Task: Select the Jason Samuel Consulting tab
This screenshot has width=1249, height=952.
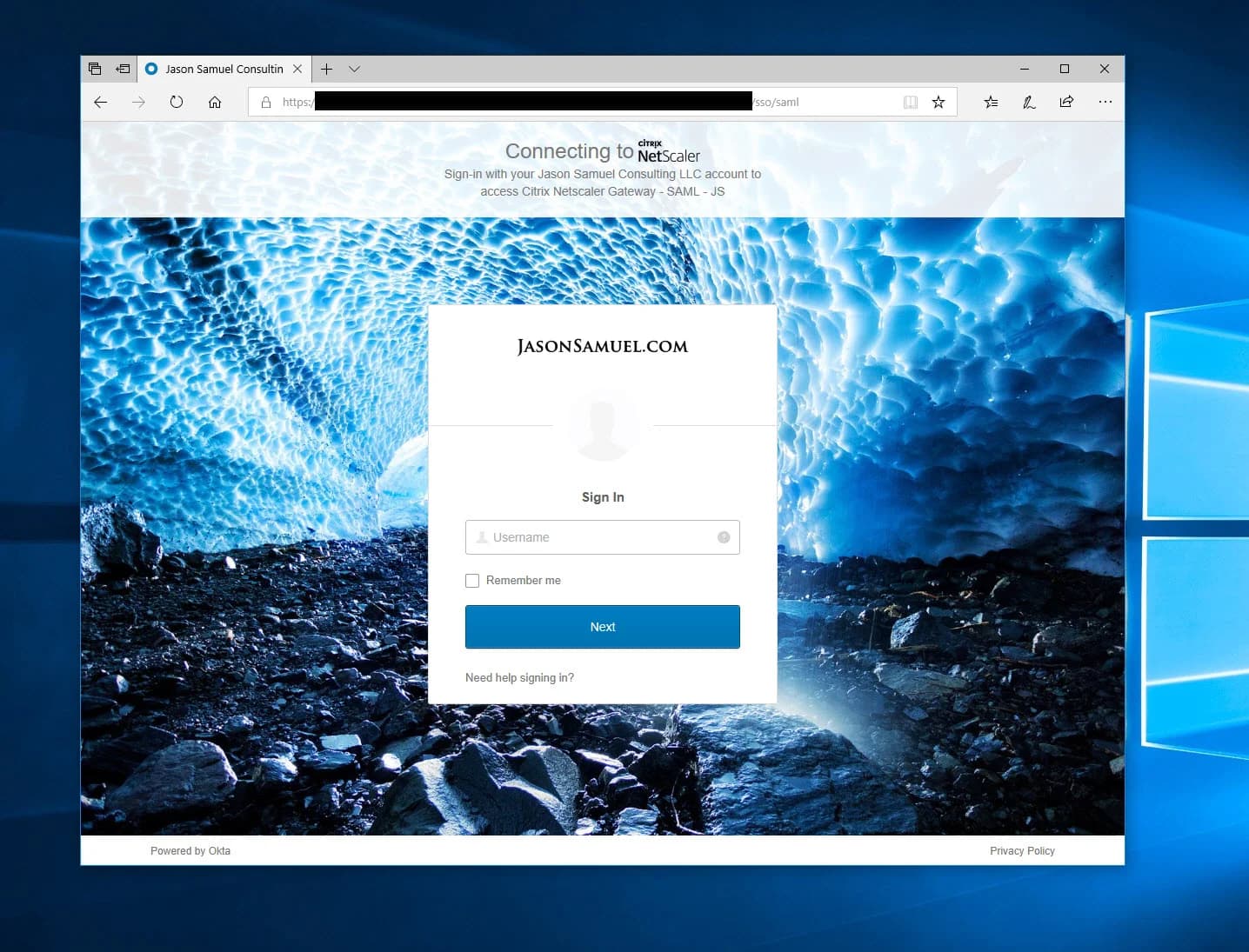Action: pyautogui.click(x=224, y=69)
